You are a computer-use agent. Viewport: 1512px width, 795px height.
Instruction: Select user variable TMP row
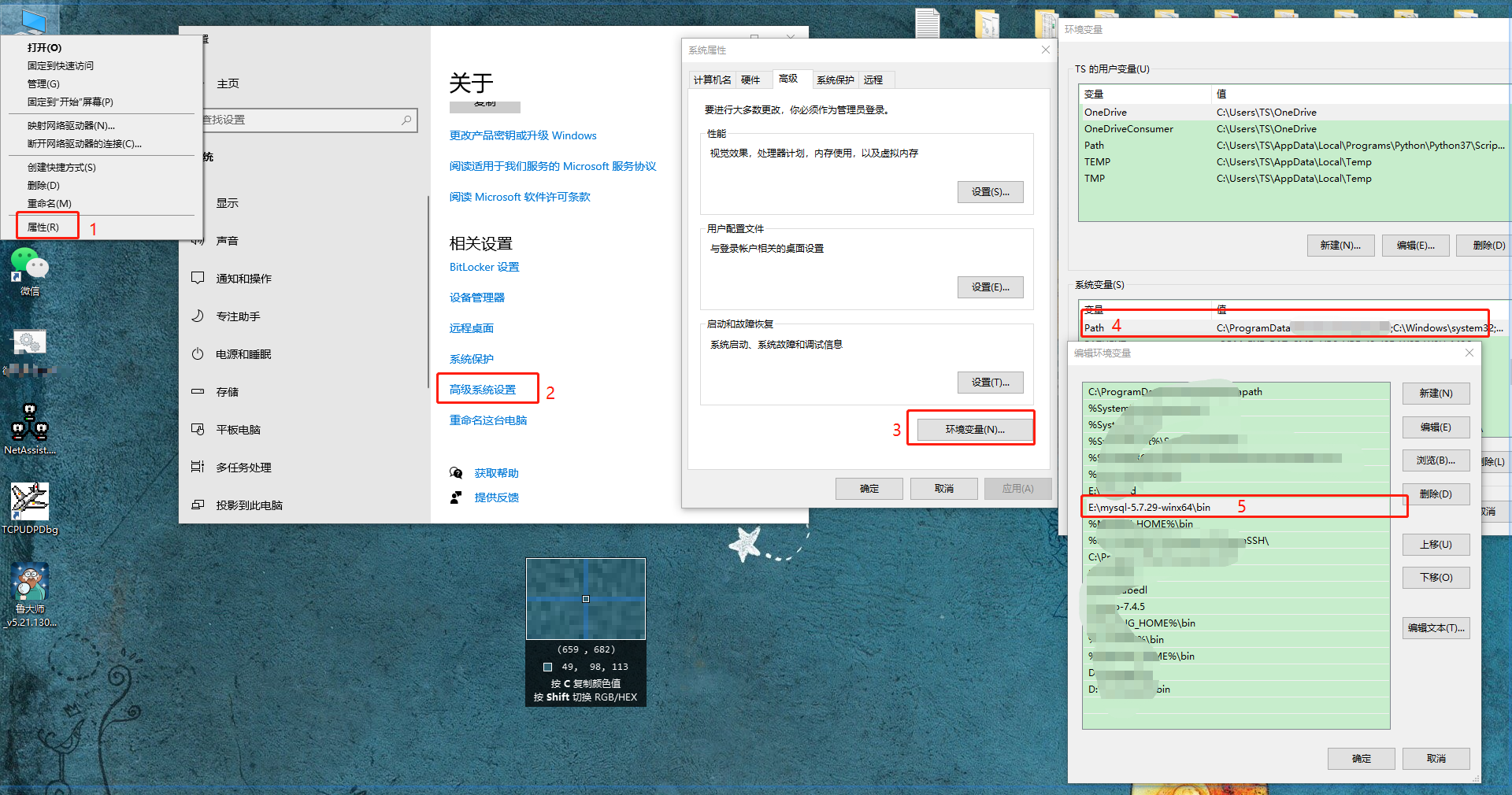coord(1294,179)
